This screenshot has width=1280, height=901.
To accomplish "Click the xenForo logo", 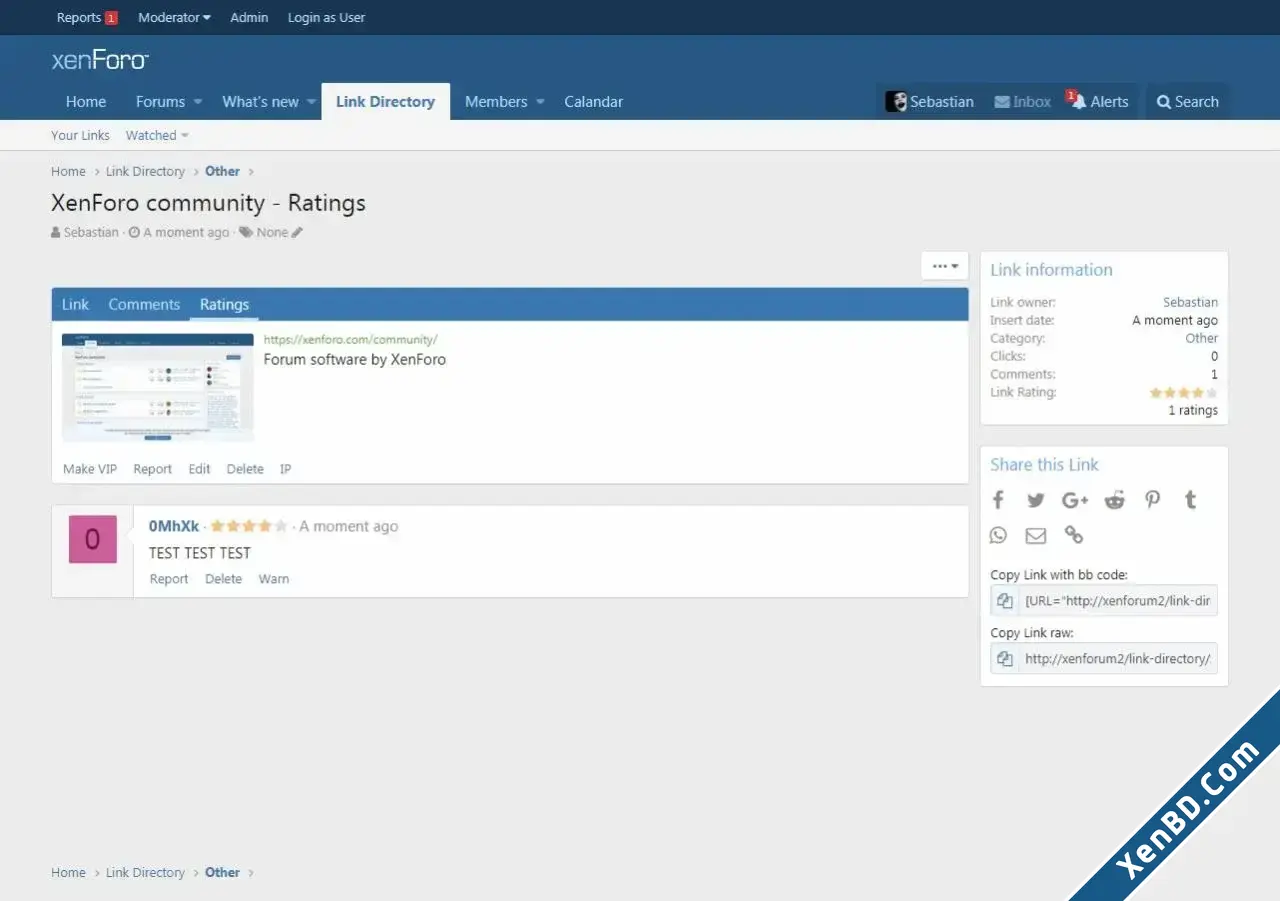I will 100,60.
